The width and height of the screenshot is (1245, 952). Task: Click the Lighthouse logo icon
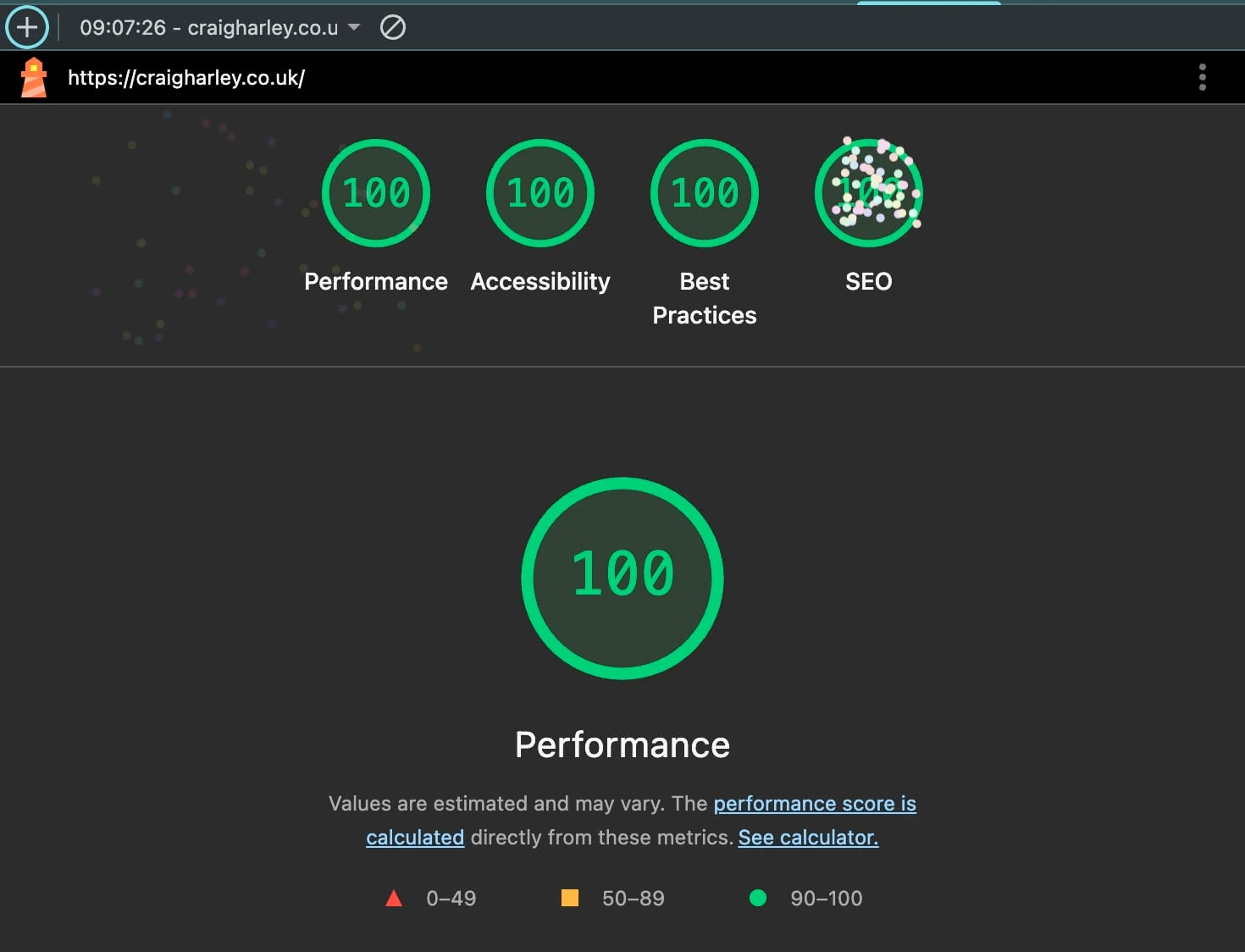32,77
